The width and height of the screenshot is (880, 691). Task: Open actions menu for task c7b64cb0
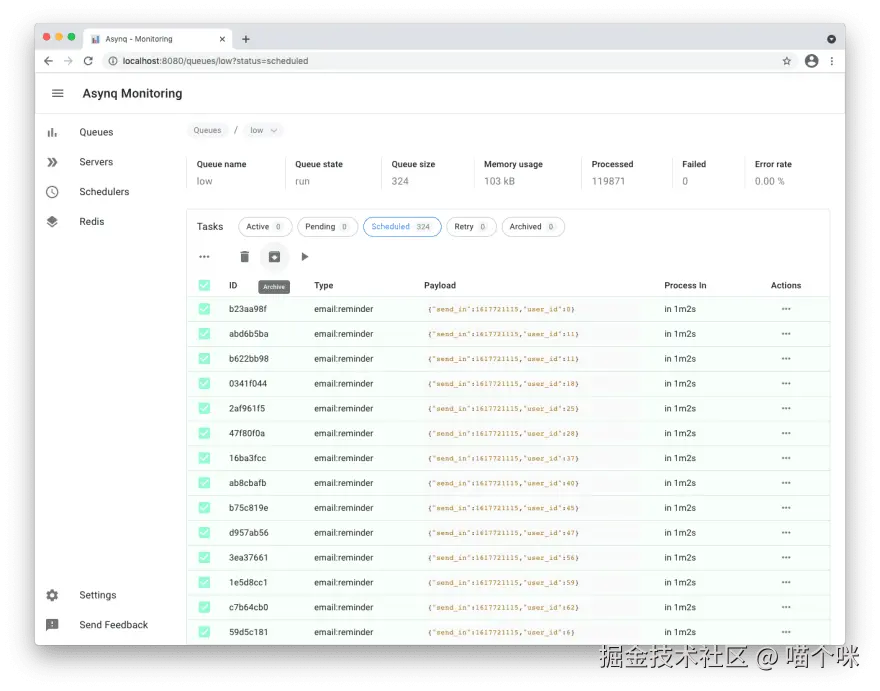pyautogui.click(x=786, y=607)
